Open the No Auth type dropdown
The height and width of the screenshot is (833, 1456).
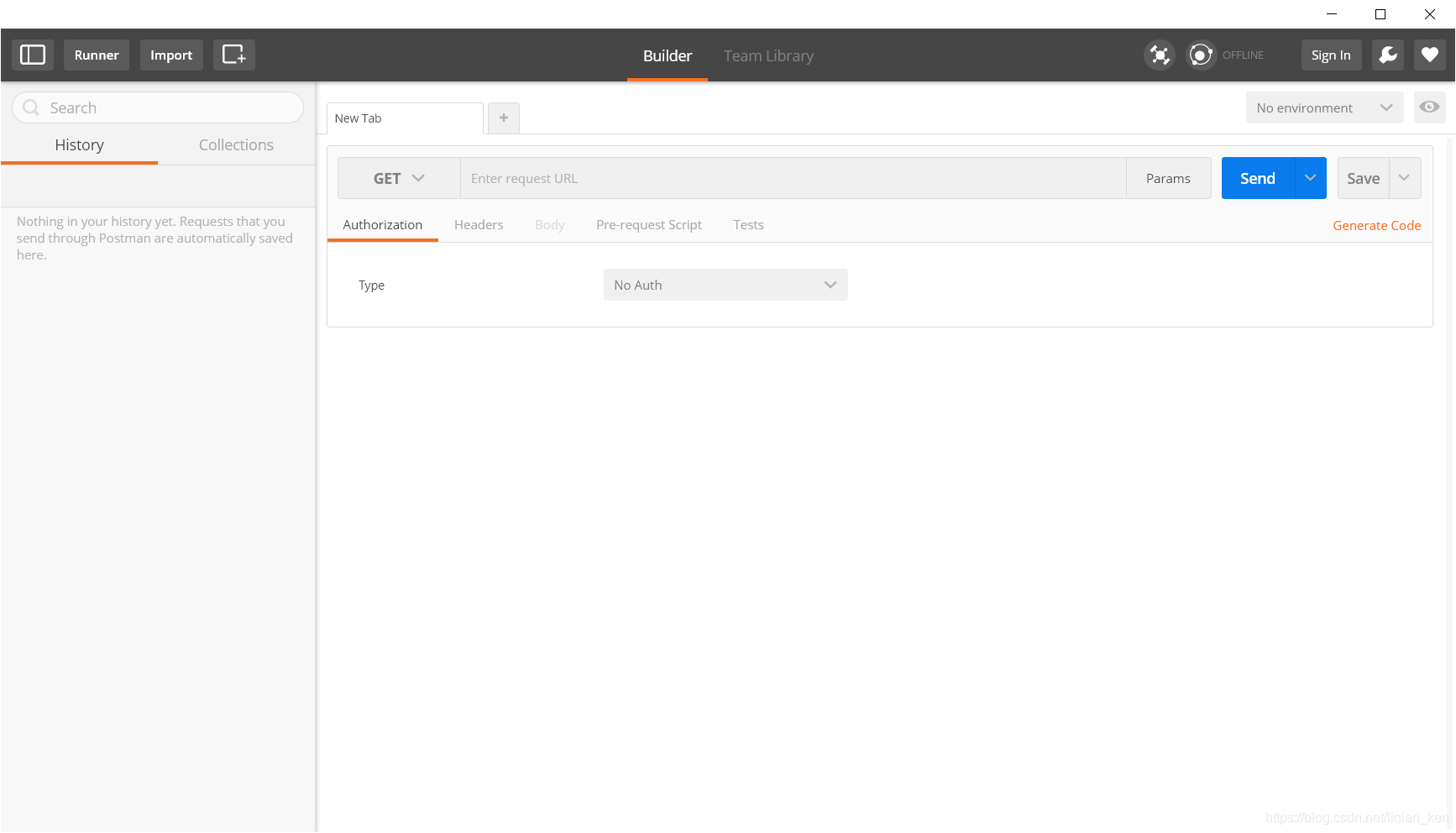725,285
